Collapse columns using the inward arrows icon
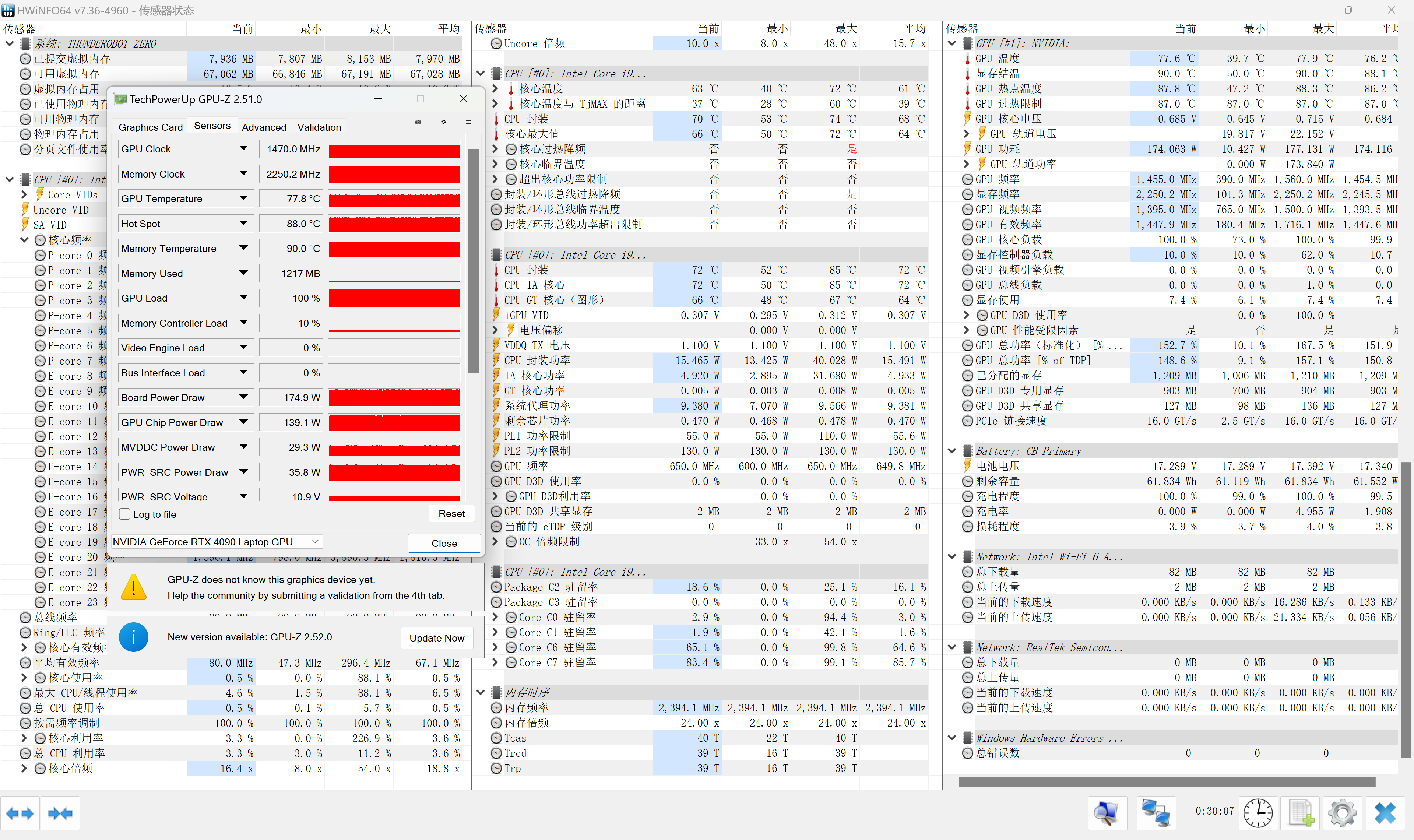Viewport: 1414px width, 840px height. click(60, 813)
